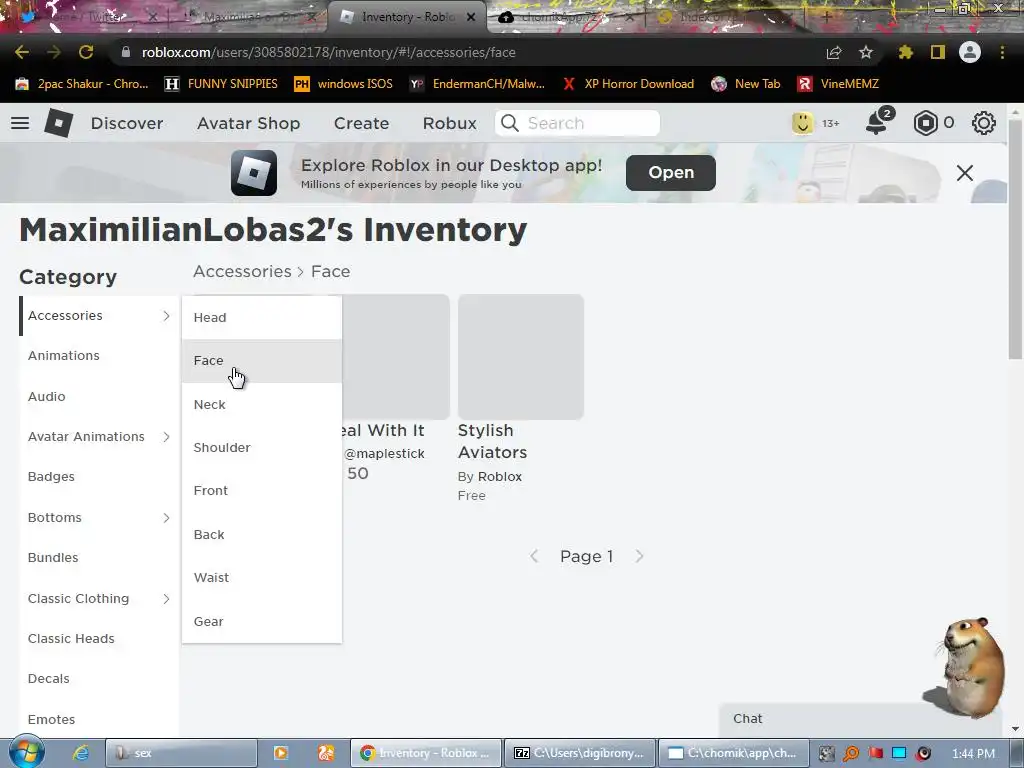Open the notifications bell icon
Screen dimensions: 1024x768
pos(876,123)
